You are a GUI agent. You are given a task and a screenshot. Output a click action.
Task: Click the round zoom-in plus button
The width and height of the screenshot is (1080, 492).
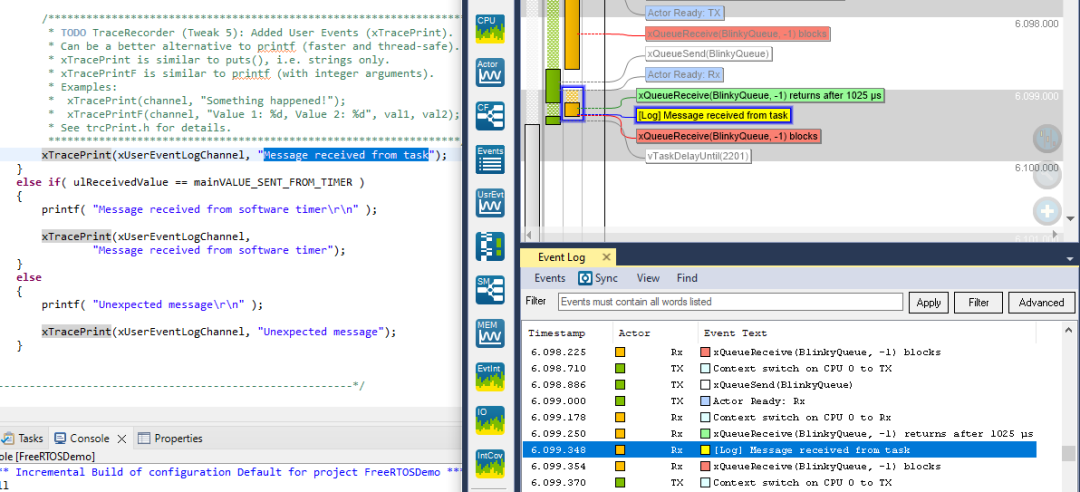pyautogui.click(x=1046, y=212)
